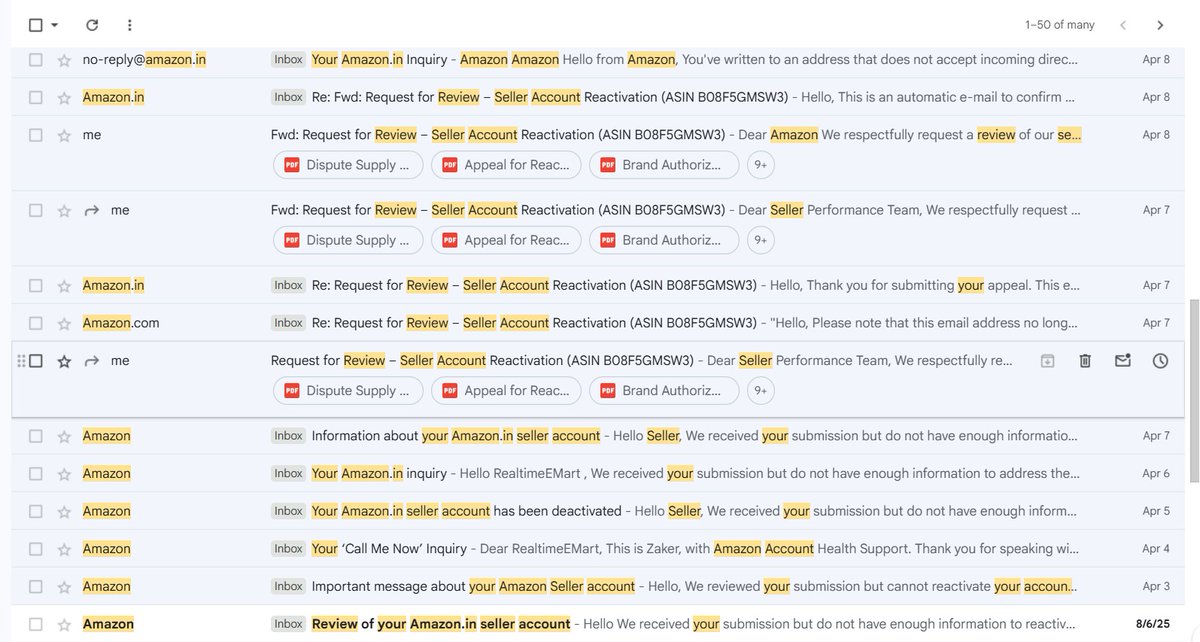Open Appeal for Reac PDF in Apr 8 Fwd email

506,165
